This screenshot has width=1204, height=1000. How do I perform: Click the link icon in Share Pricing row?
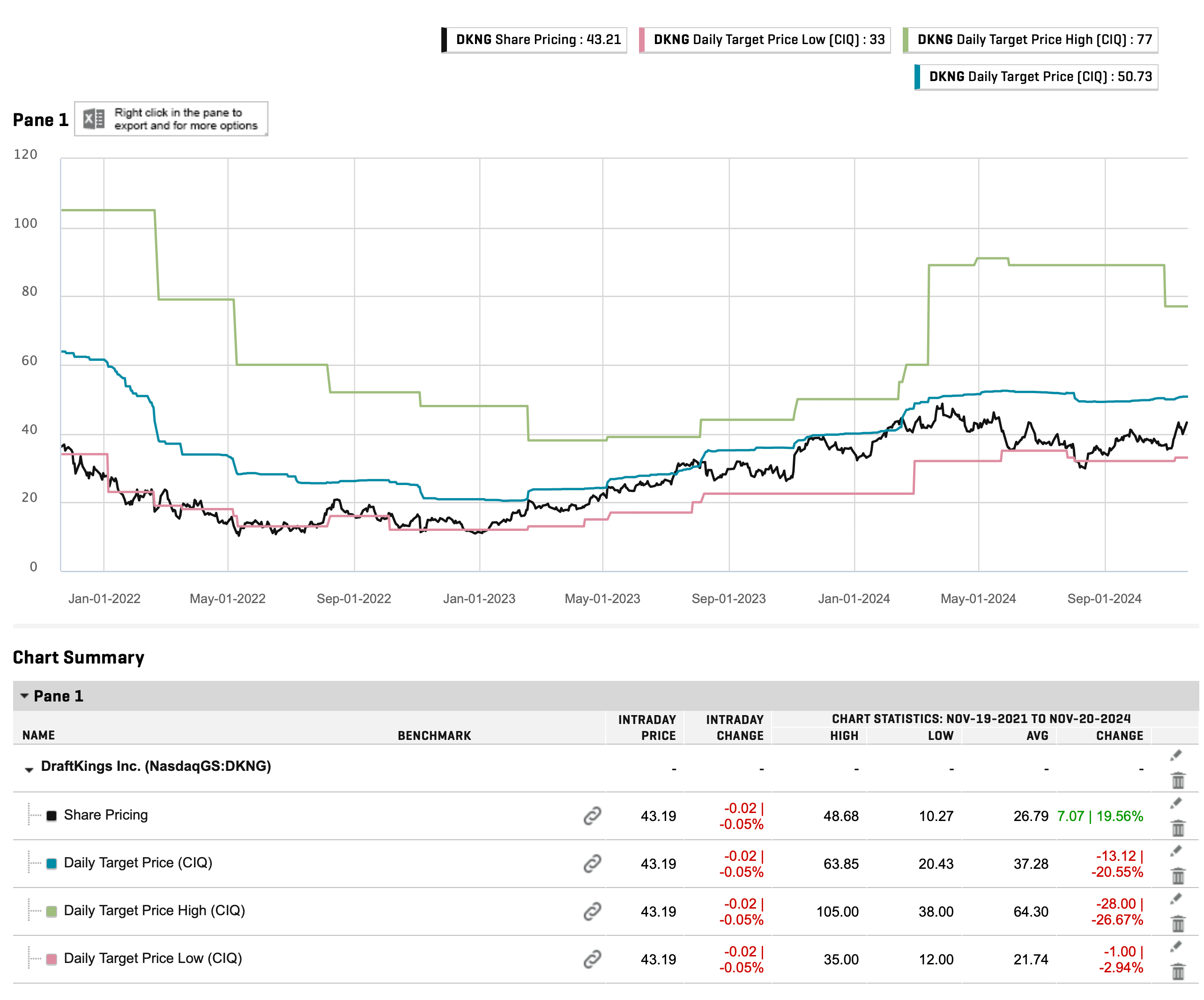[x=592, y=815]
